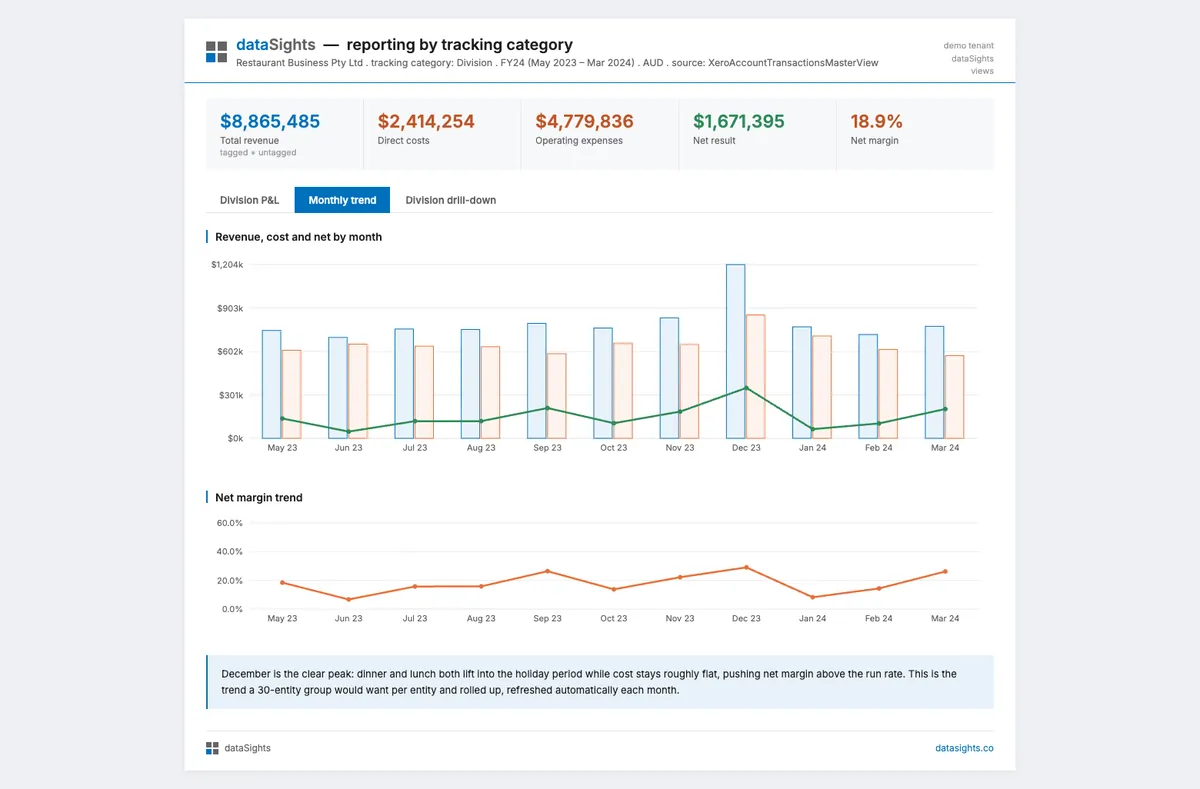Click the Direct costs $2,414,254 card
1200x789 pixels.
click(442, 134)
